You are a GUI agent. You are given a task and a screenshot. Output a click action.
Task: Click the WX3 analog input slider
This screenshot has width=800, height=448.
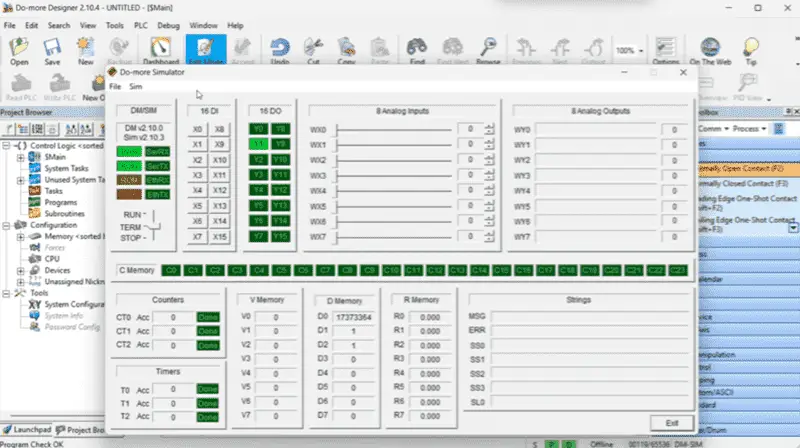(x=393, y=175)
